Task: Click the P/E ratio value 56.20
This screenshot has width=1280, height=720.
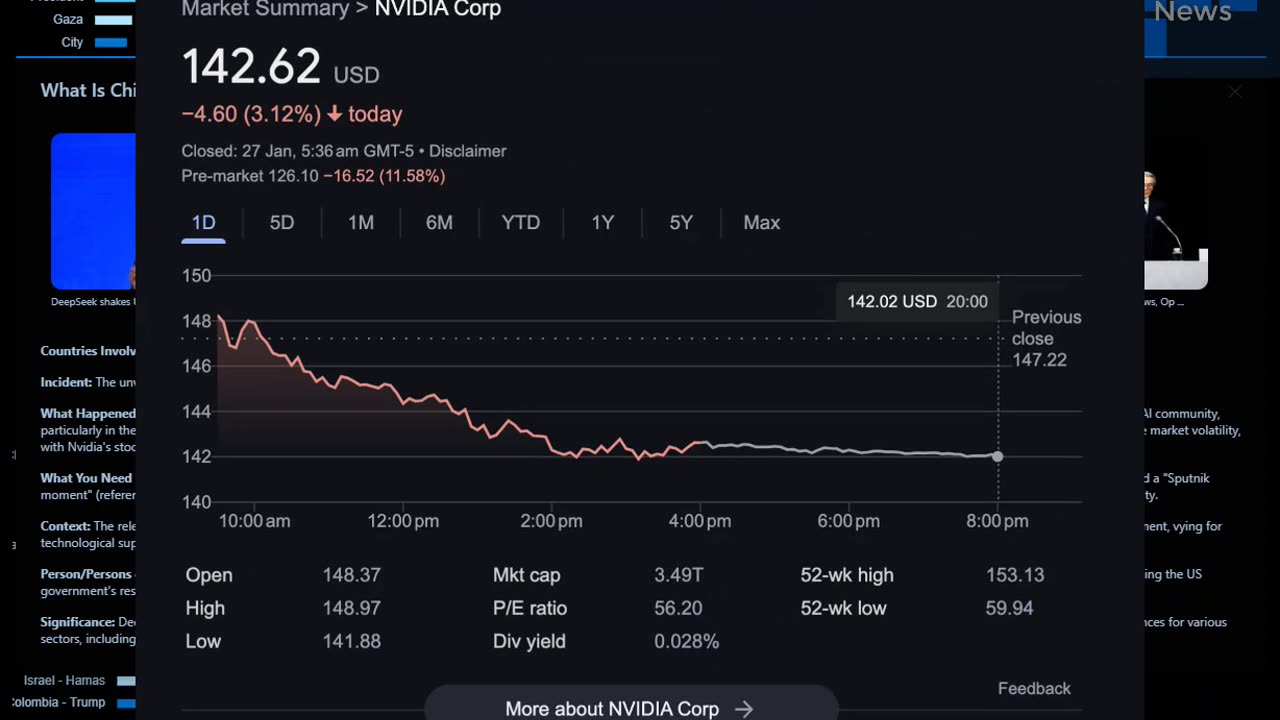Action: point(679,608)
